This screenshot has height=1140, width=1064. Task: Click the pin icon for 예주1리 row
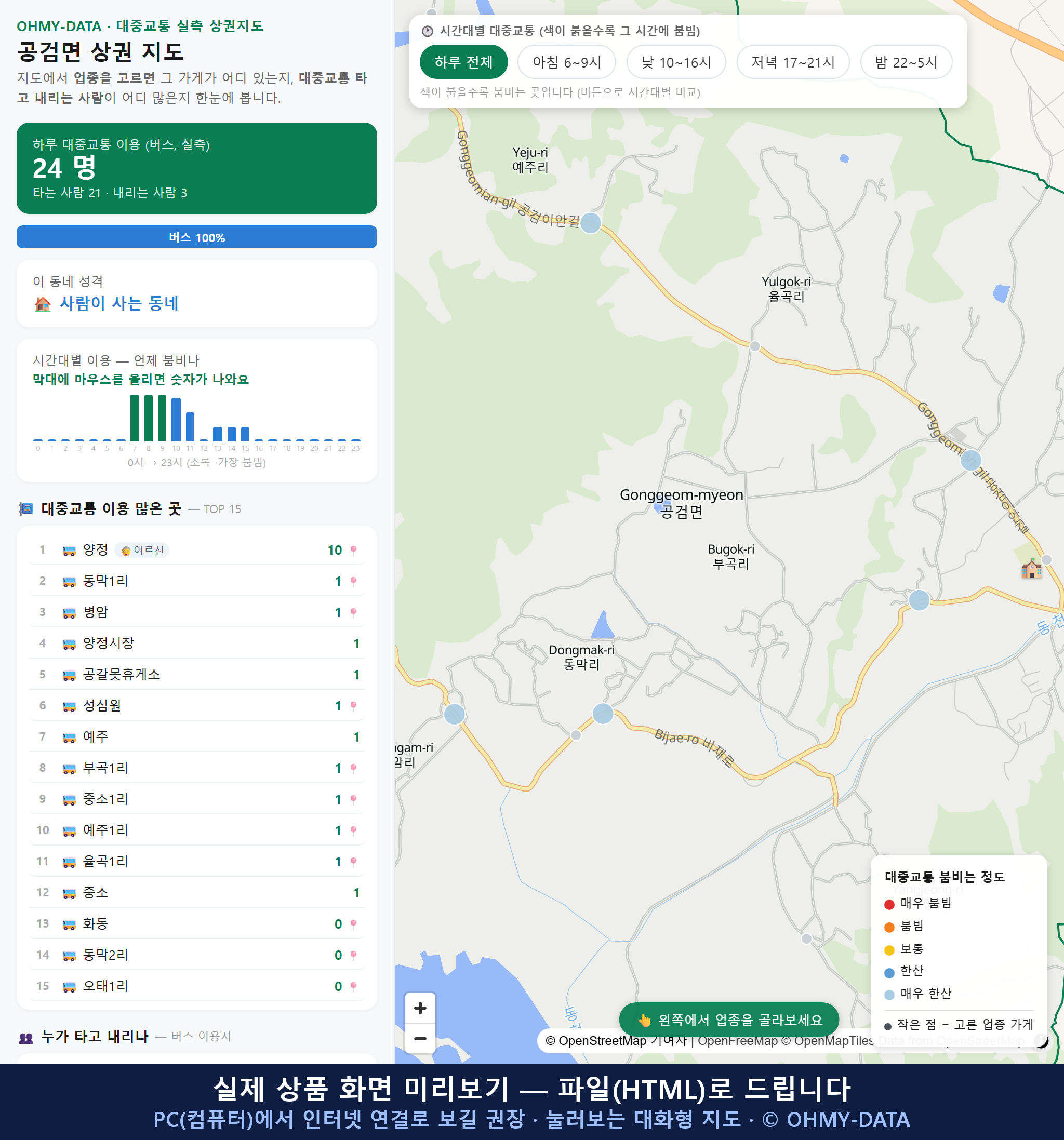click(353, 830)
